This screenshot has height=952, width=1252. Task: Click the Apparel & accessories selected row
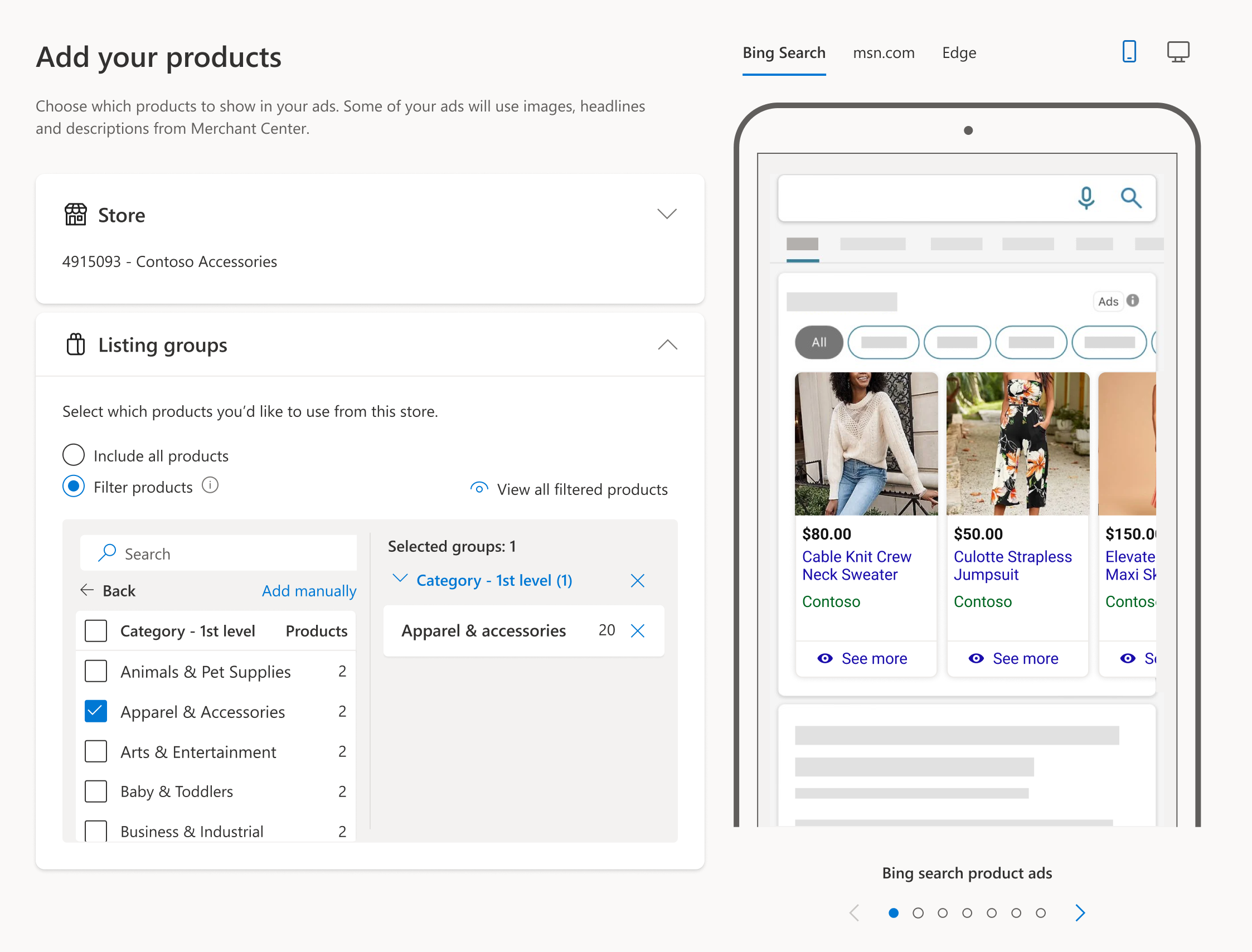click(x=523, y=631)
